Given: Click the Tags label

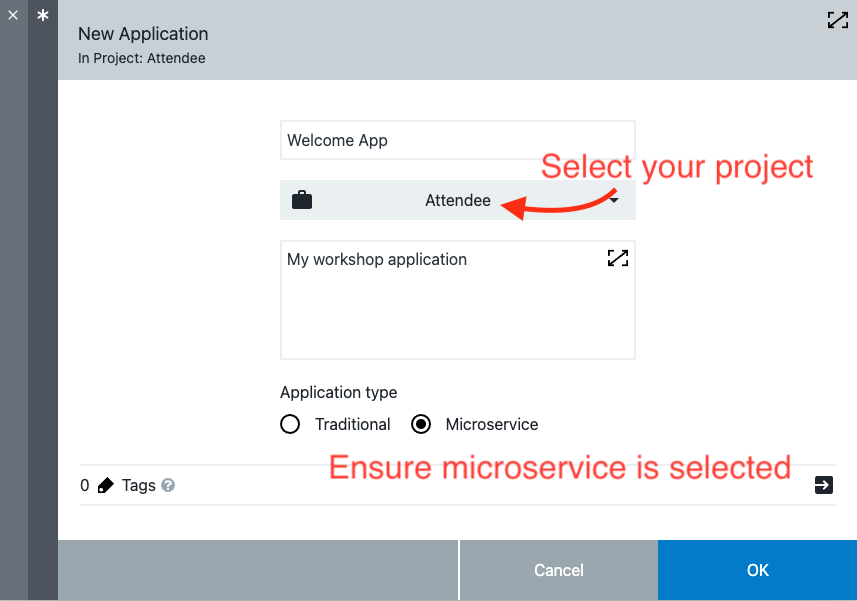Looking at the screenshot, I should (x=139, y=485).
